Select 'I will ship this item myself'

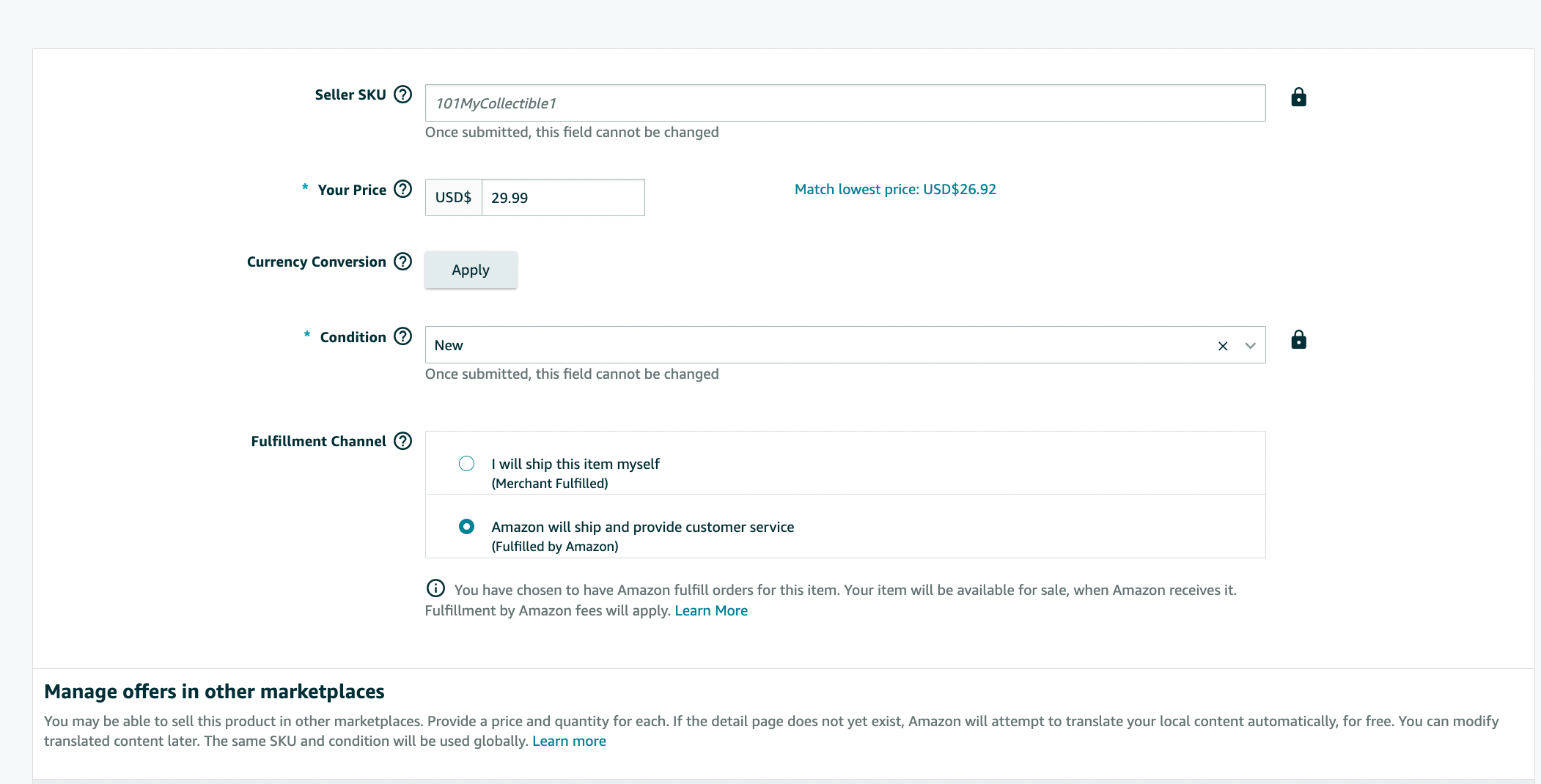click(466, 464)
